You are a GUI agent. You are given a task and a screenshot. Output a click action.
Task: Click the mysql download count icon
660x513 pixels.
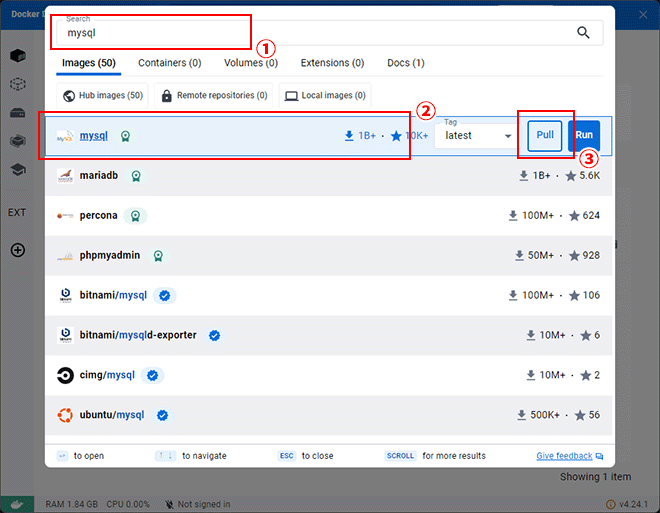coord(349,136)
